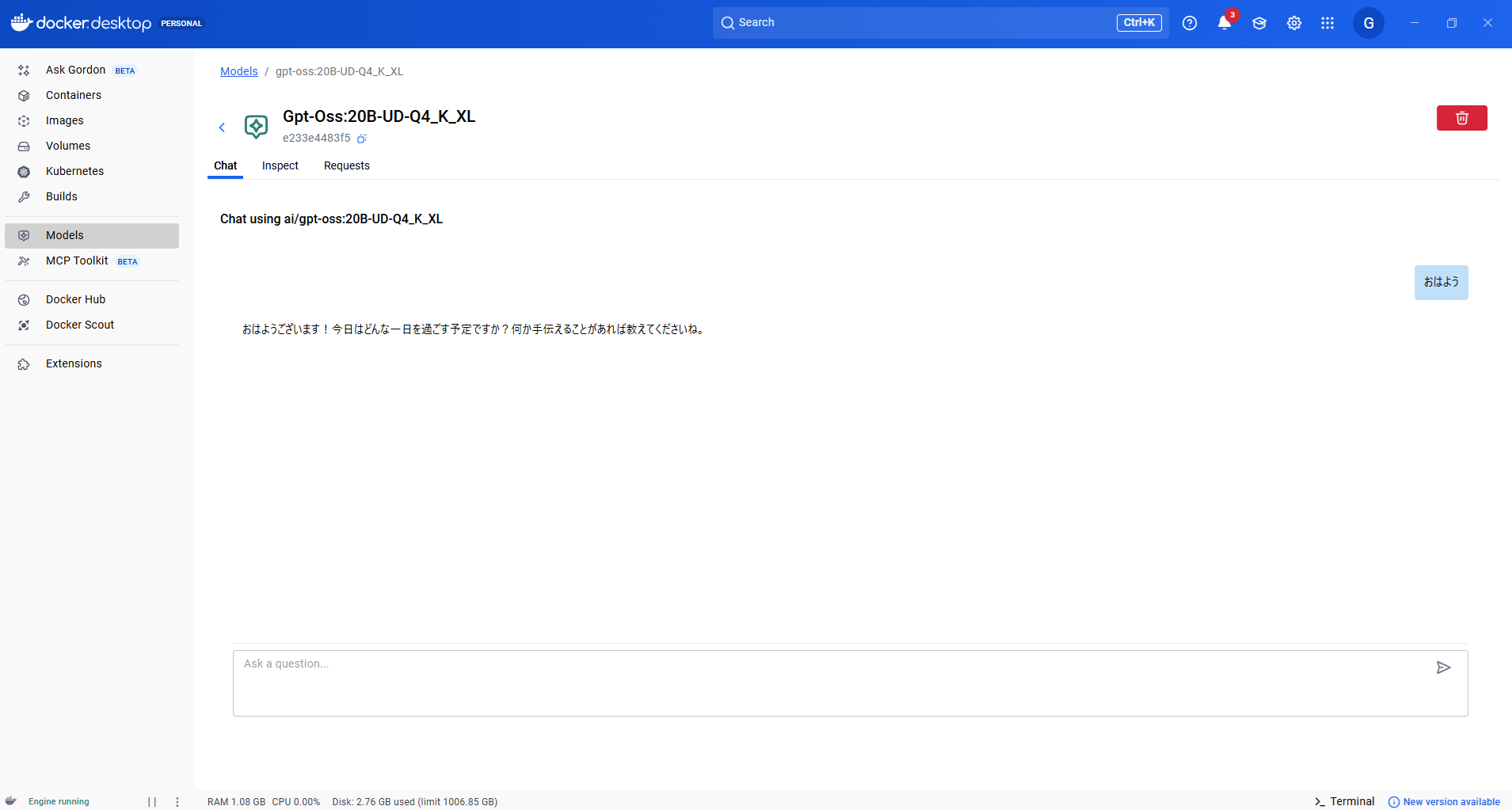Click the BETA badge beside Ask Gordon
1512x810 pixels.
coord(125,70)
